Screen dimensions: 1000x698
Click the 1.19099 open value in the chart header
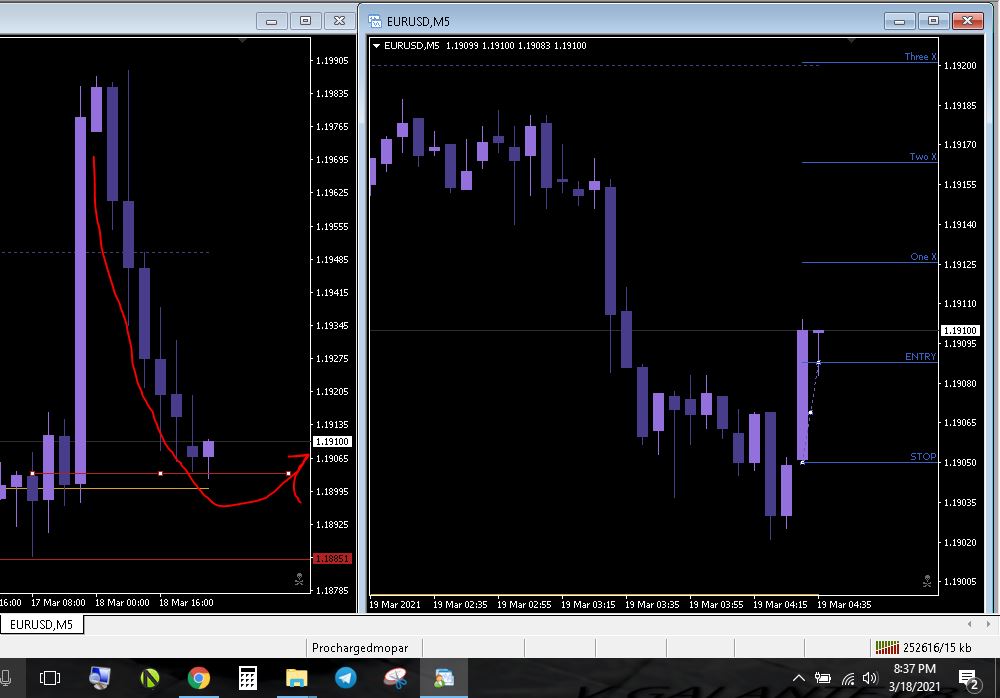(x=462, y=46)
